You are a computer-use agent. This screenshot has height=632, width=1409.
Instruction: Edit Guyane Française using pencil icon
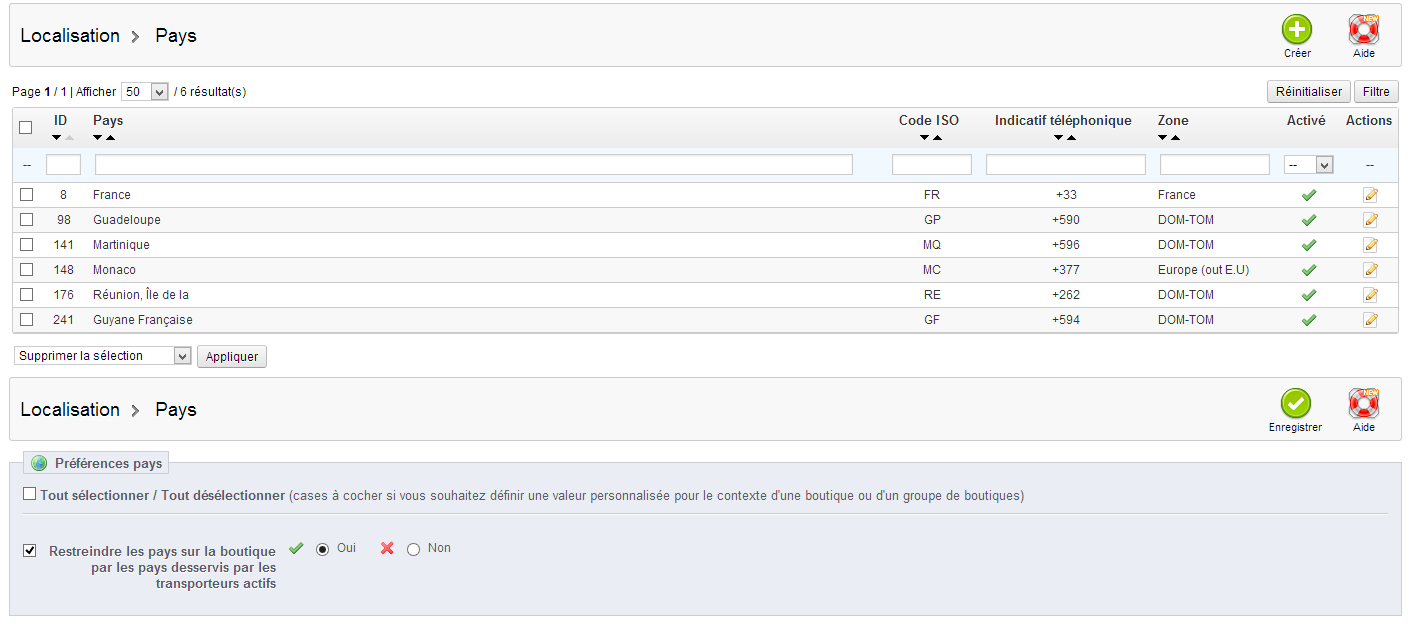tap(1370, 320)
